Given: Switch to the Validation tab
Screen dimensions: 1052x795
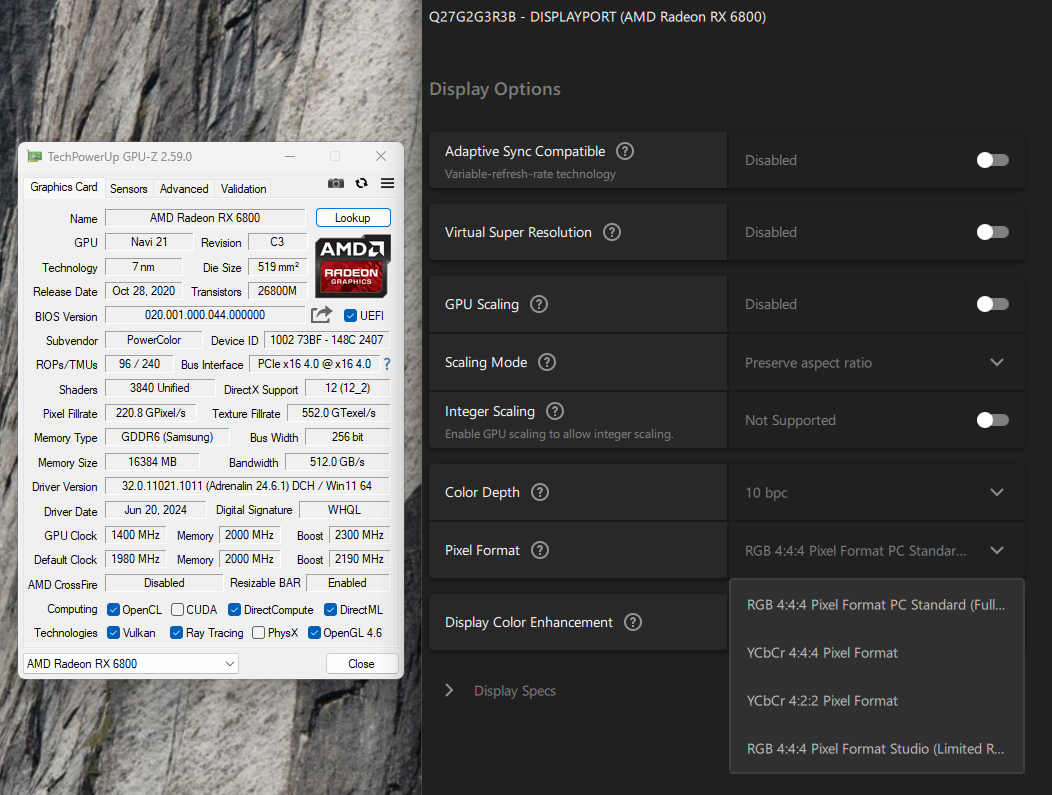Looking at the screenshot, I should [244, 189].
